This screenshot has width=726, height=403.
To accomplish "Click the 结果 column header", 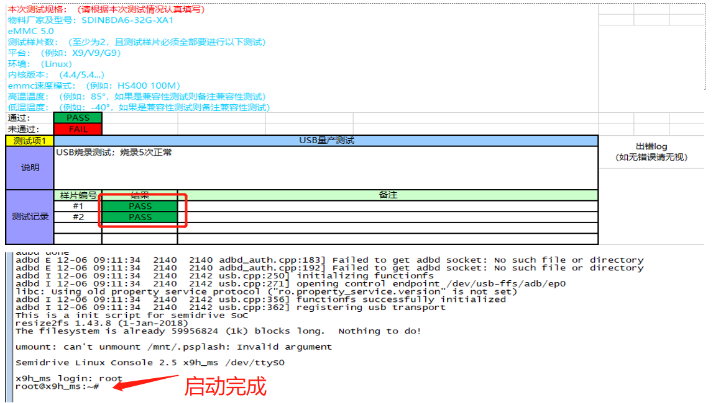I will click(x=140, y=194).
